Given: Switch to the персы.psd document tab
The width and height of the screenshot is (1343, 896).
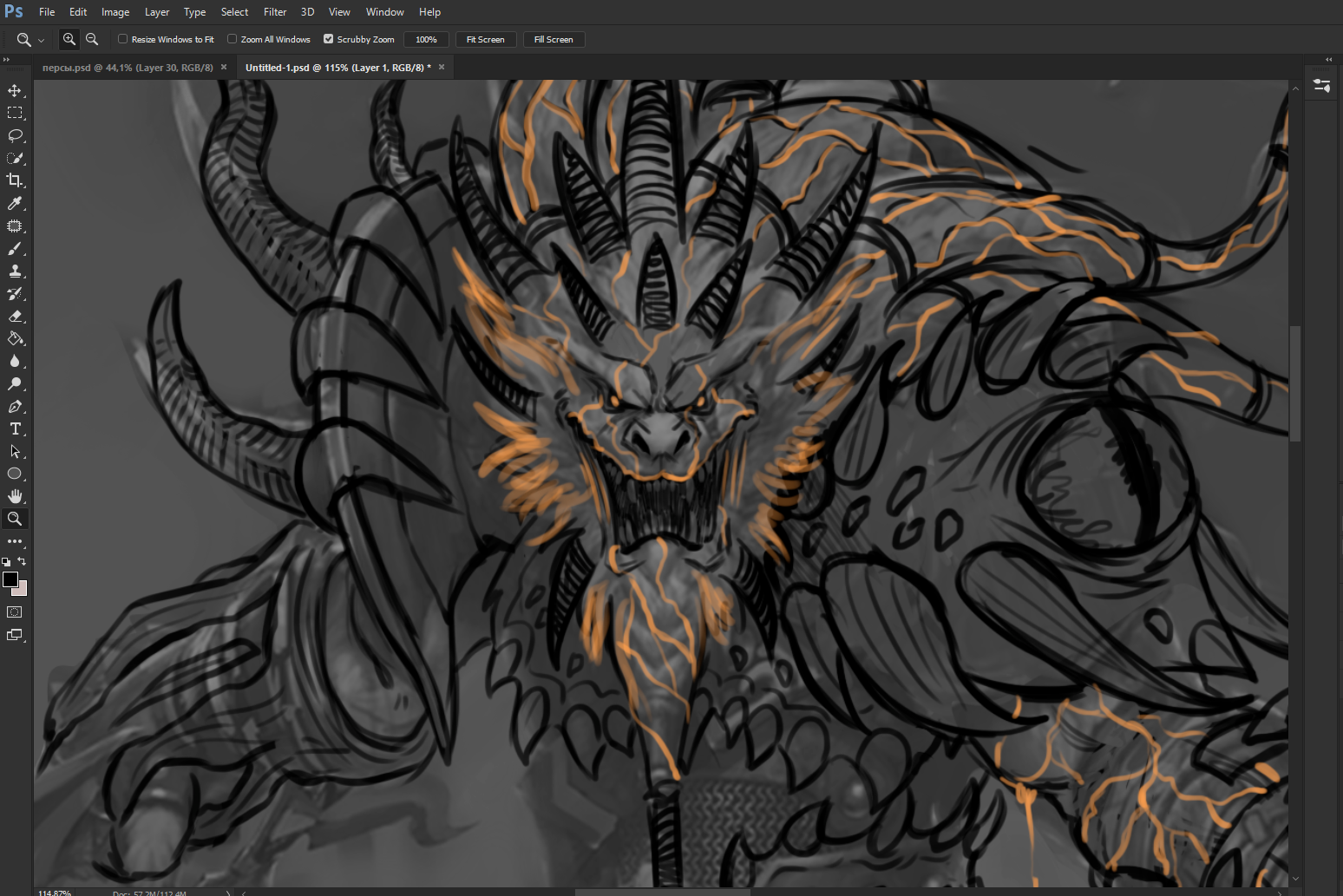Looking at the screenshot, I should point(128,68).
